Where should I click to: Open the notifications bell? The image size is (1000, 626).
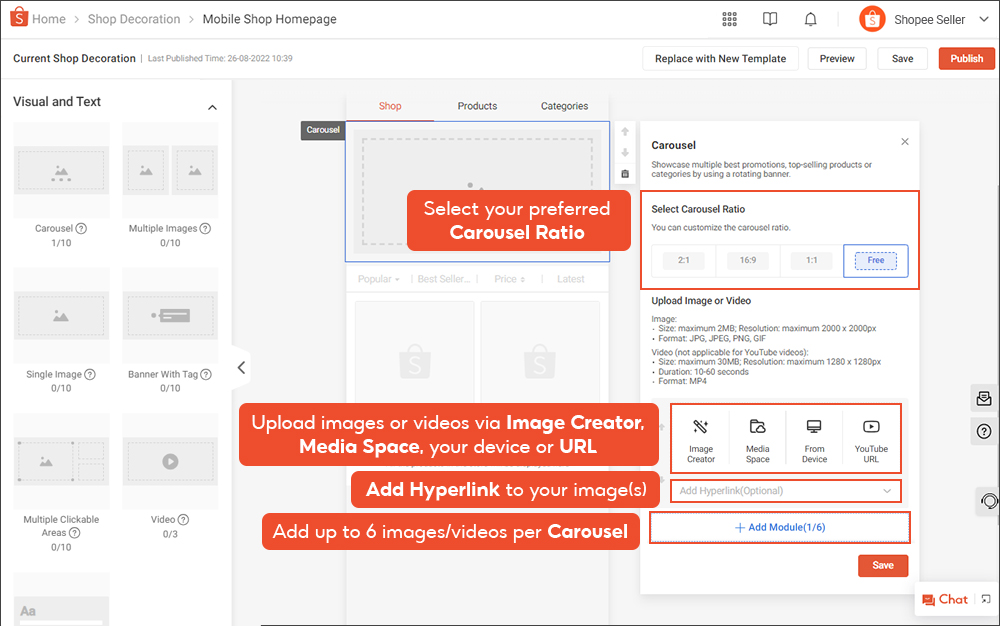click(x=810, y=19)
